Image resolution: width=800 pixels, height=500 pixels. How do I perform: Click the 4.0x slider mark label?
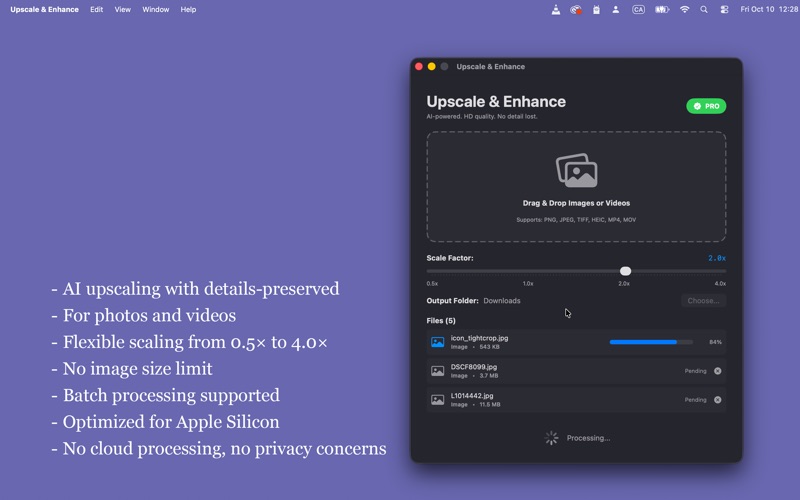click(720, 284)
